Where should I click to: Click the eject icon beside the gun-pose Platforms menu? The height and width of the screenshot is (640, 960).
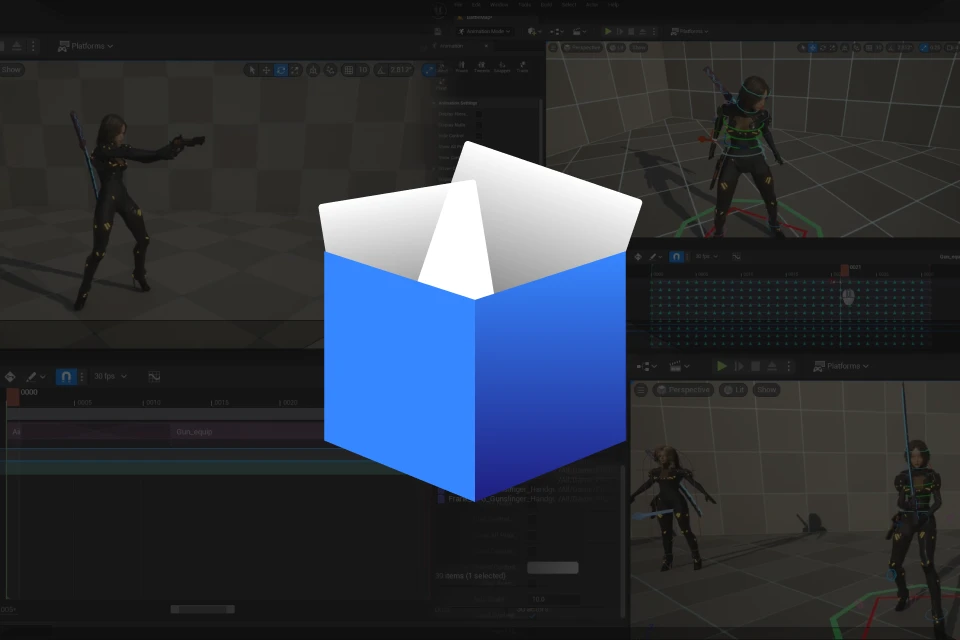[17, 46]
